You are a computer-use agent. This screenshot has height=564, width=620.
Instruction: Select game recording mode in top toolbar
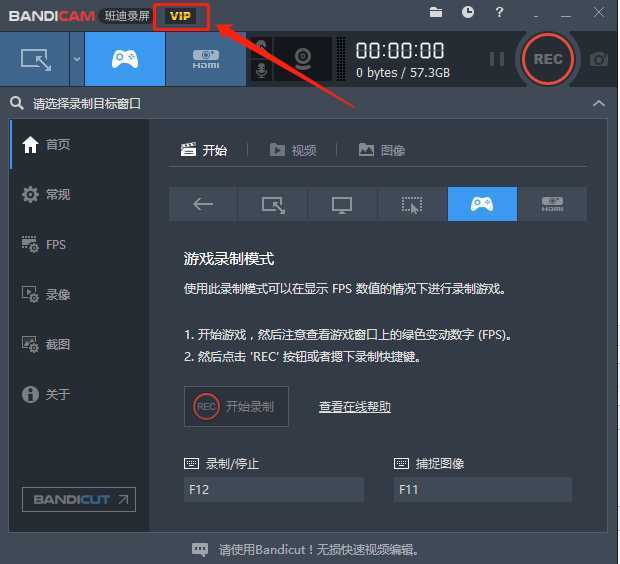125,59
